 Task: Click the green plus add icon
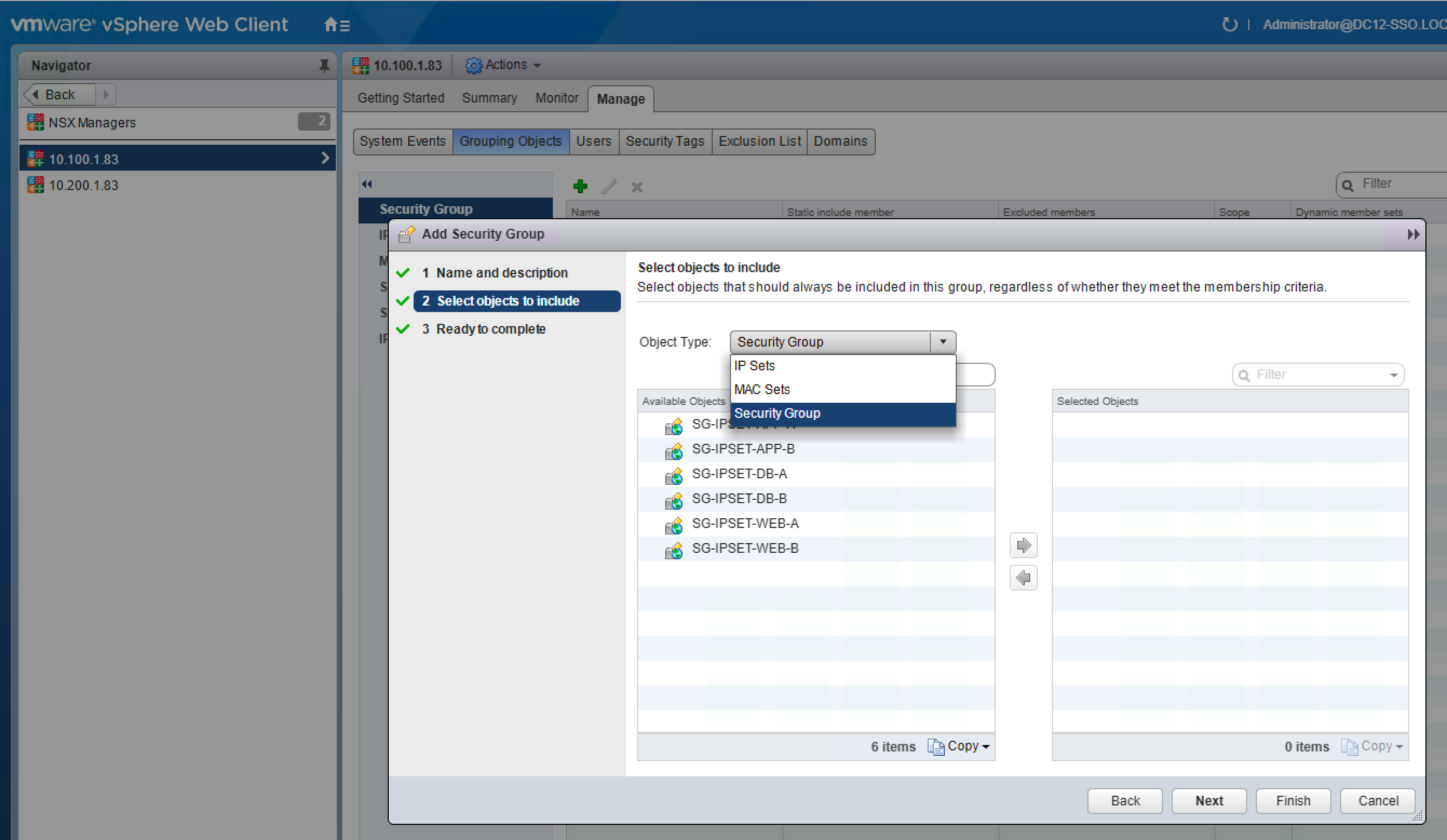[x=580, y=187]
